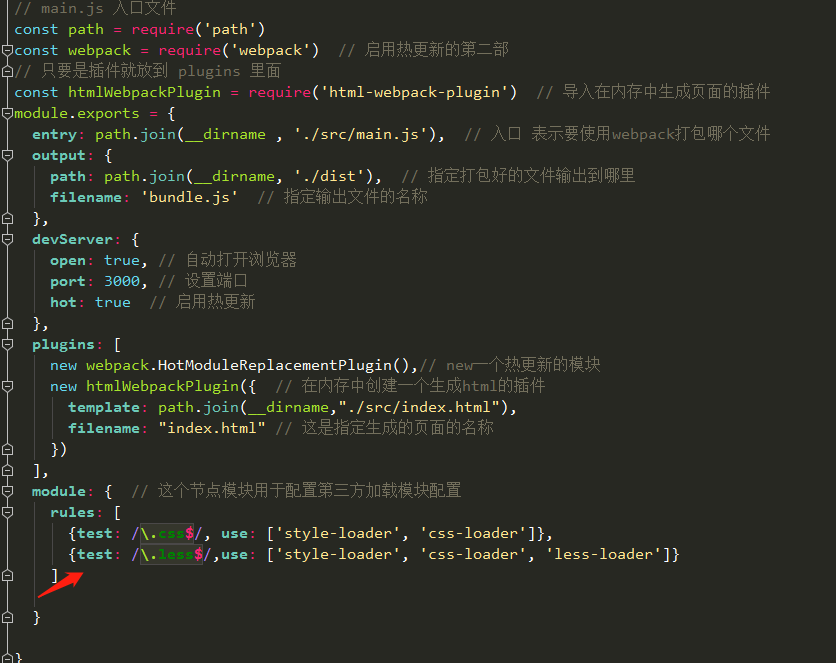Click the comment '// 指定输出文件的名称'
The height and width of the screenshot is (663, 836).
pos(342,197)
